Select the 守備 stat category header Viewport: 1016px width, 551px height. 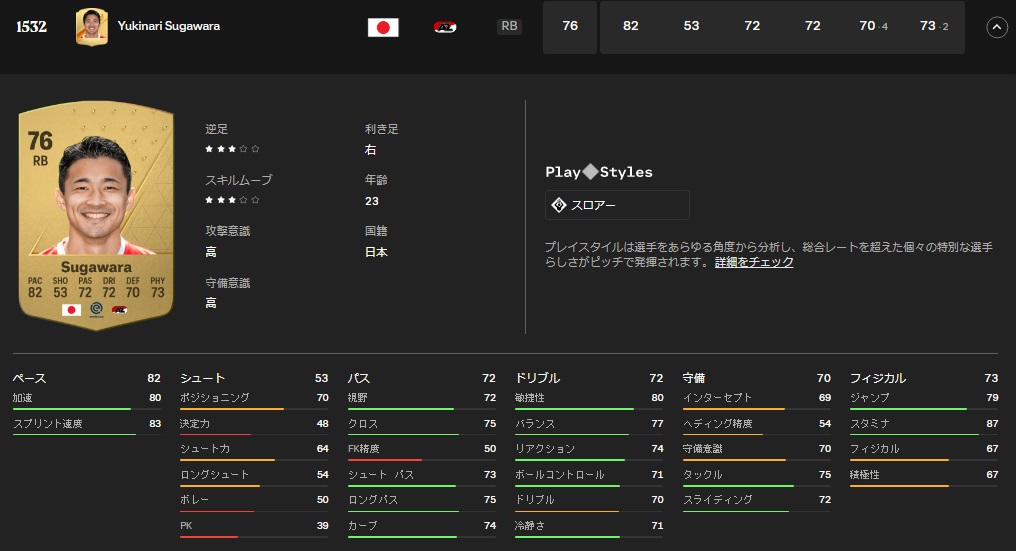click(694, 378)
